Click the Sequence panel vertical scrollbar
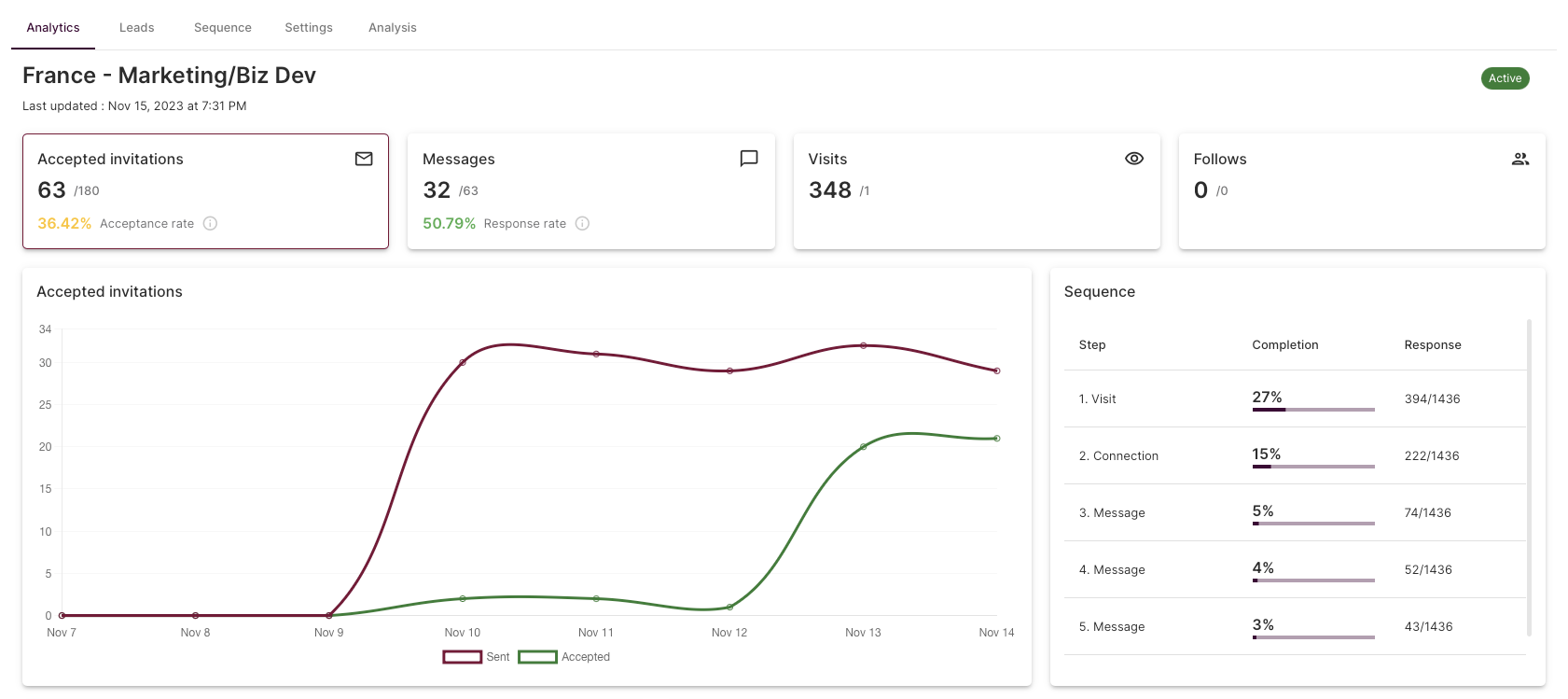This screenshot has width=1568, height=699. [x=1529, y=477]
